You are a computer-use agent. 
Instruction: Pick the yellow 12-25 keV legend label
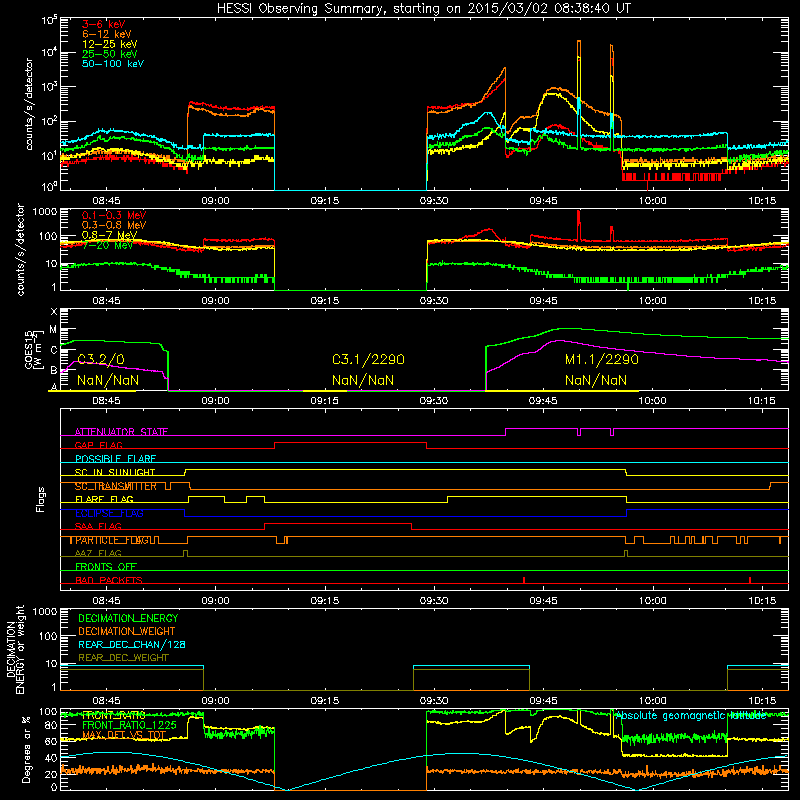click(110, 44)
